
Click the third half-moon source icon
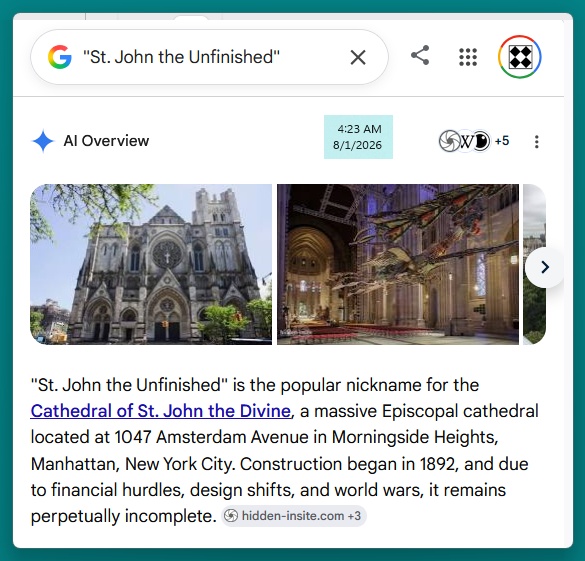(x=482, y=141)
